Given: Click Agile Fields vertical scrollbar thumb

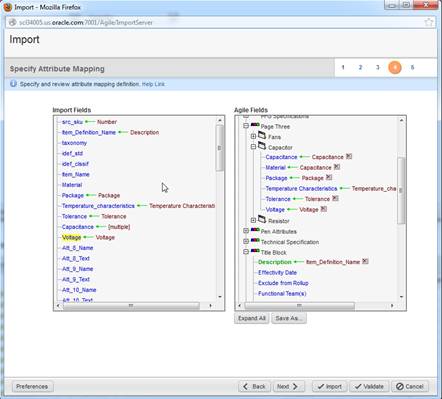Looking at the screenshot, I should click(401, 190).
